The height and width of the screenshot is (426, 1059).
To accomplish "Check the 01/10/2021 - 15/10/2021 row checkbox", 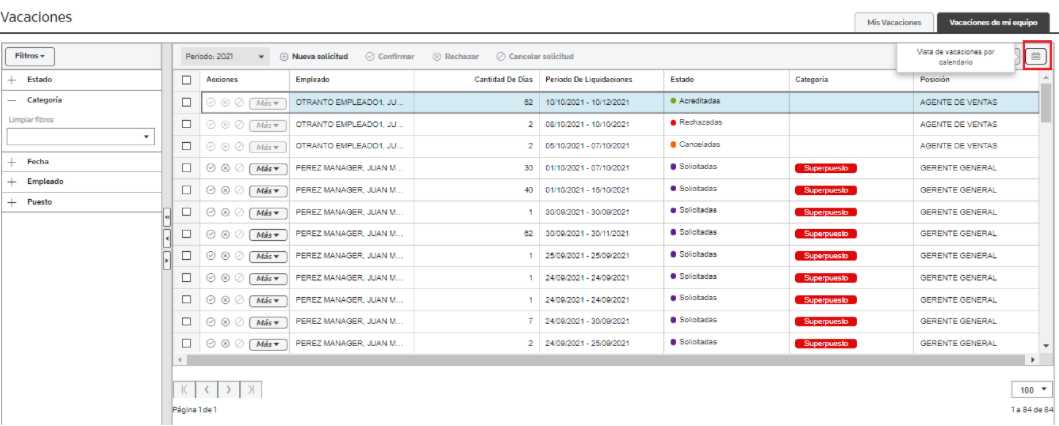I will point(187,190).
